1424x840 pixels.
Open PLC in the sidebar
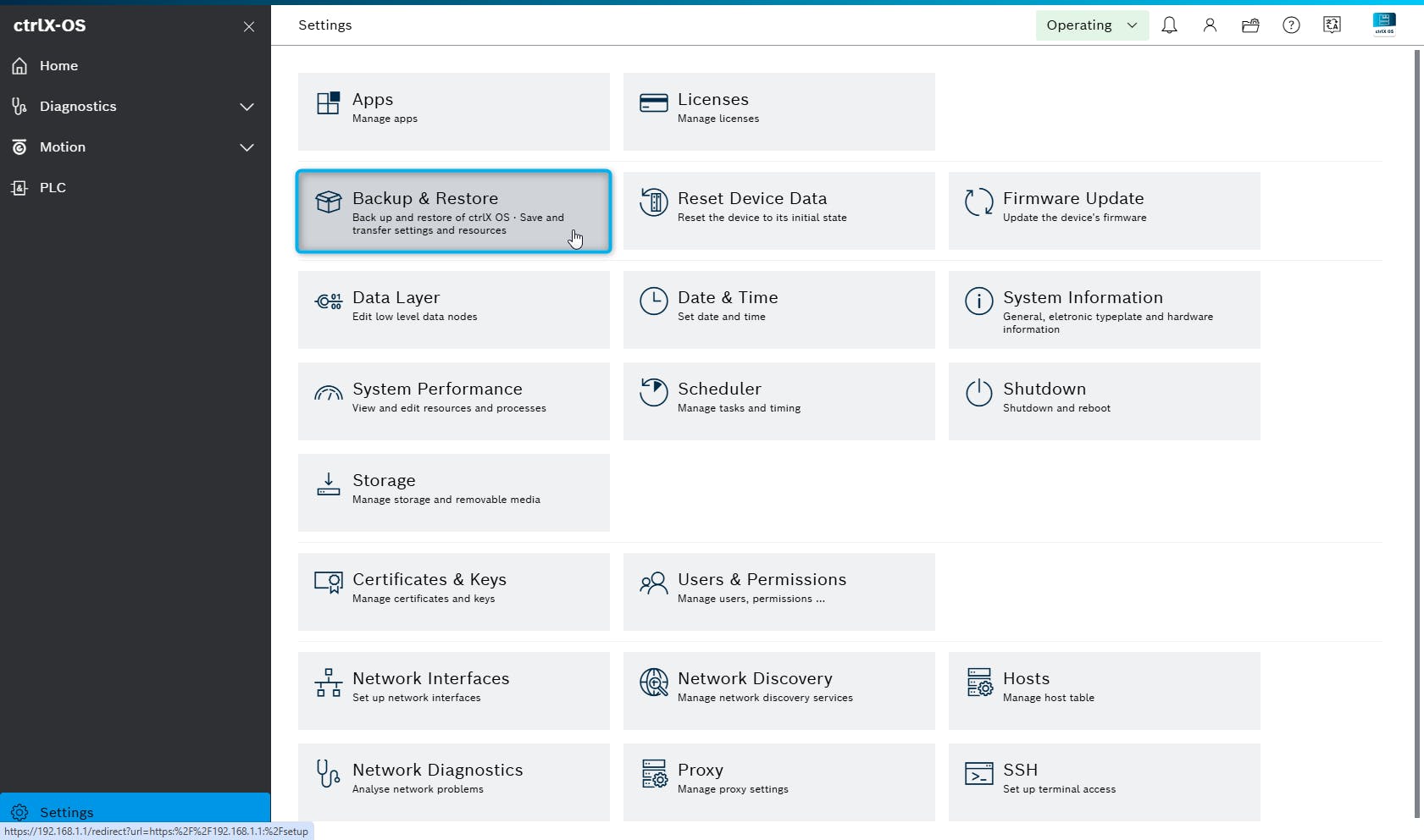(x=53, y=188)
